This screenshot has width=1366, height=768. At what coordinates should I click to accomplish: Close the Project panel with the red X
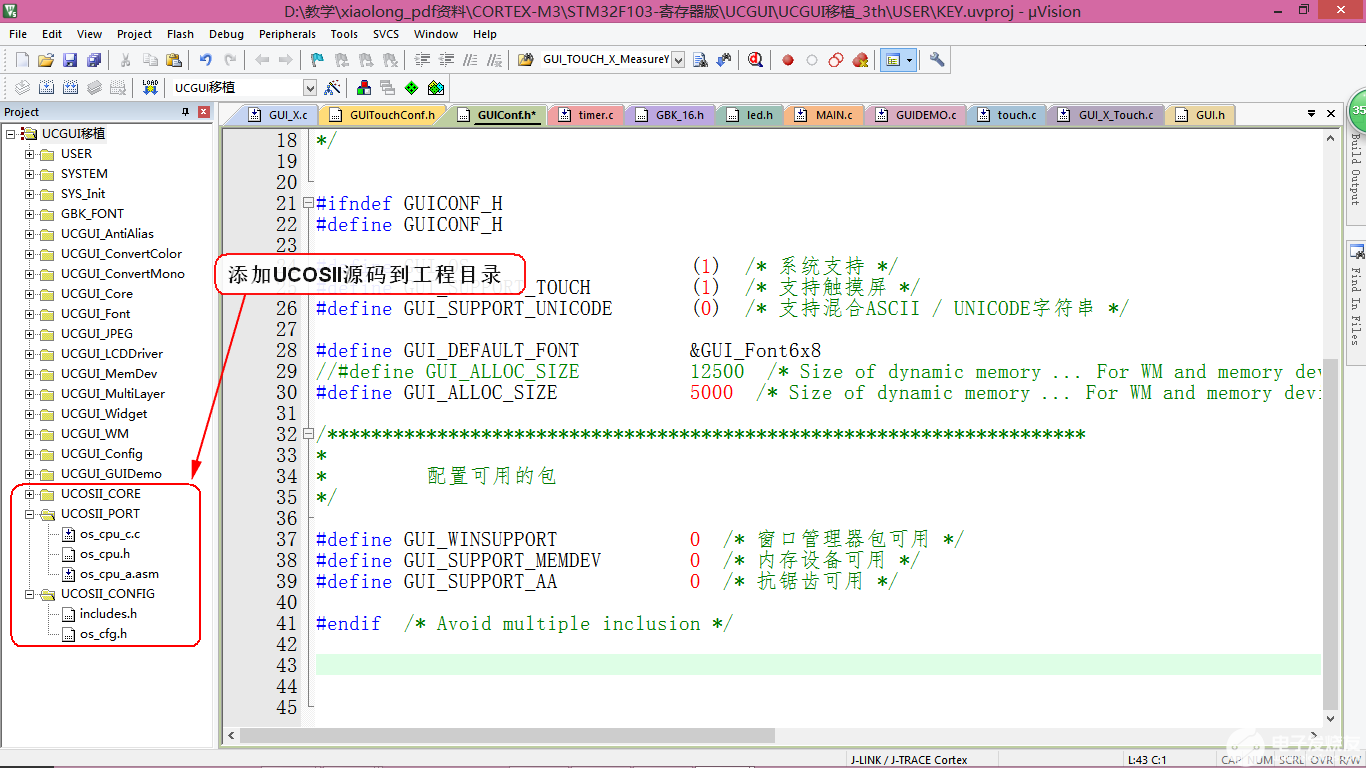204,112
